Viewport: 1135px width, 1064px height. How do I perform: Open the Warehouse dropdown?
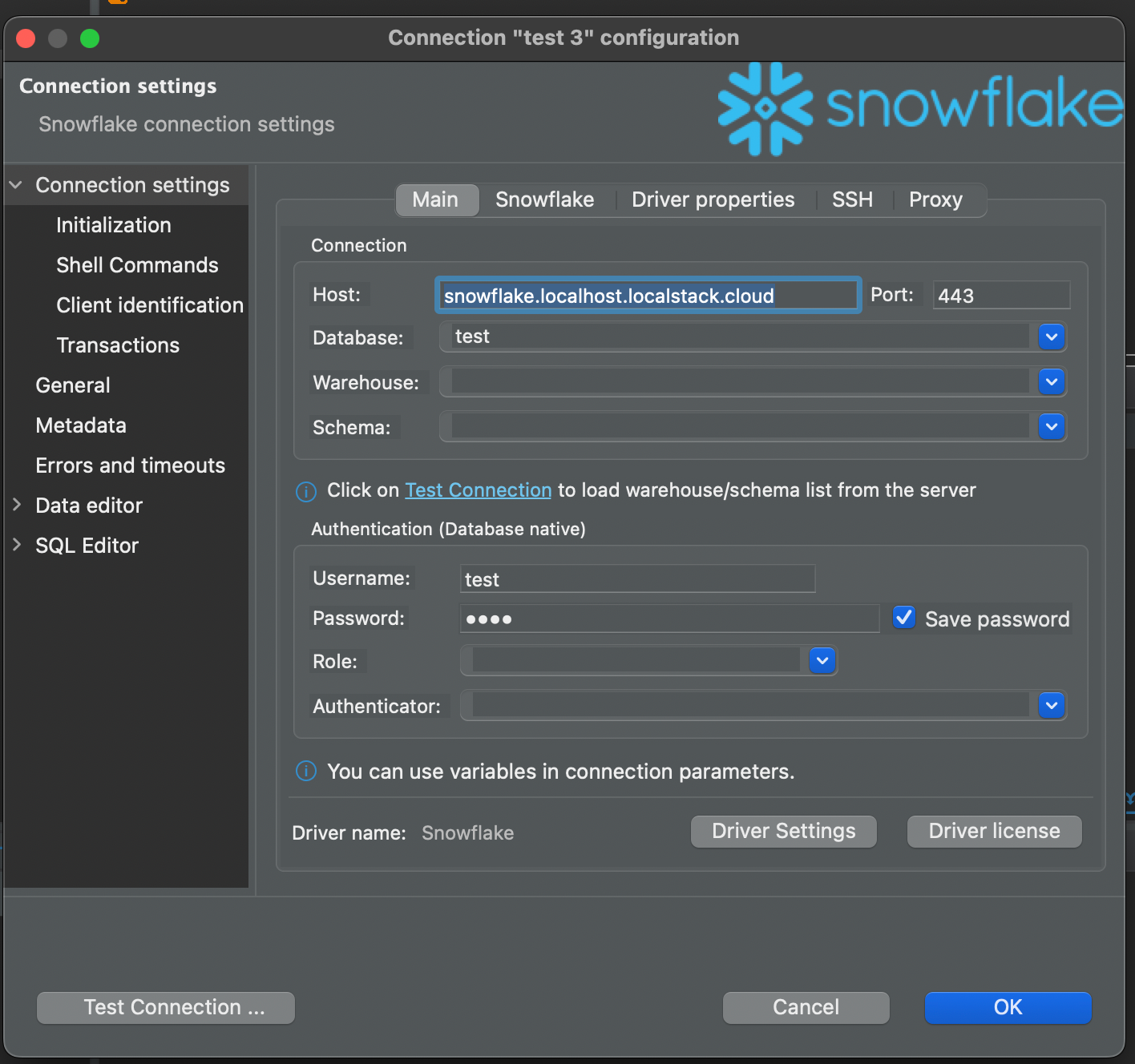[x=1050, y=382]
